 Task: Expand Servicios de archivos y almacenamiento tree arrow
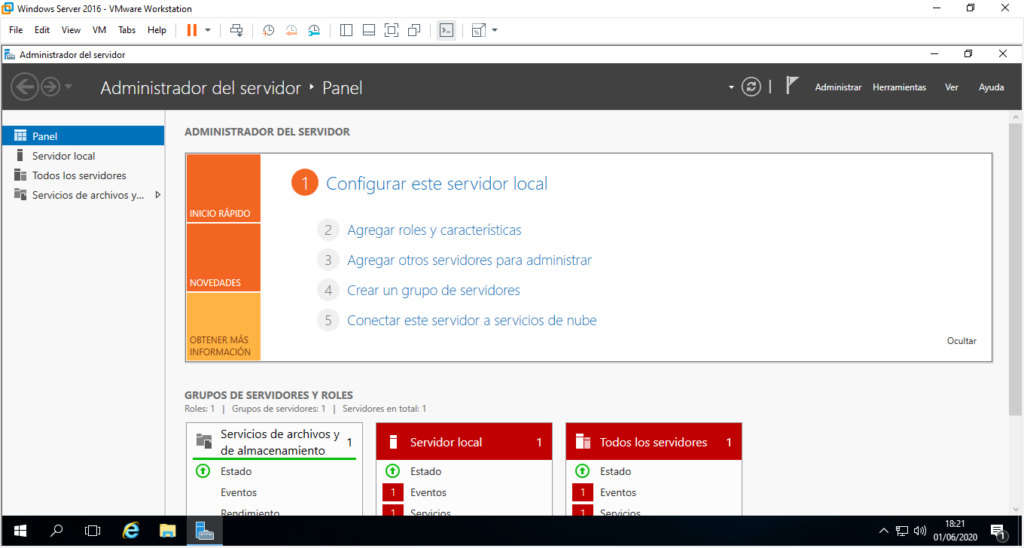click(157, 195)
